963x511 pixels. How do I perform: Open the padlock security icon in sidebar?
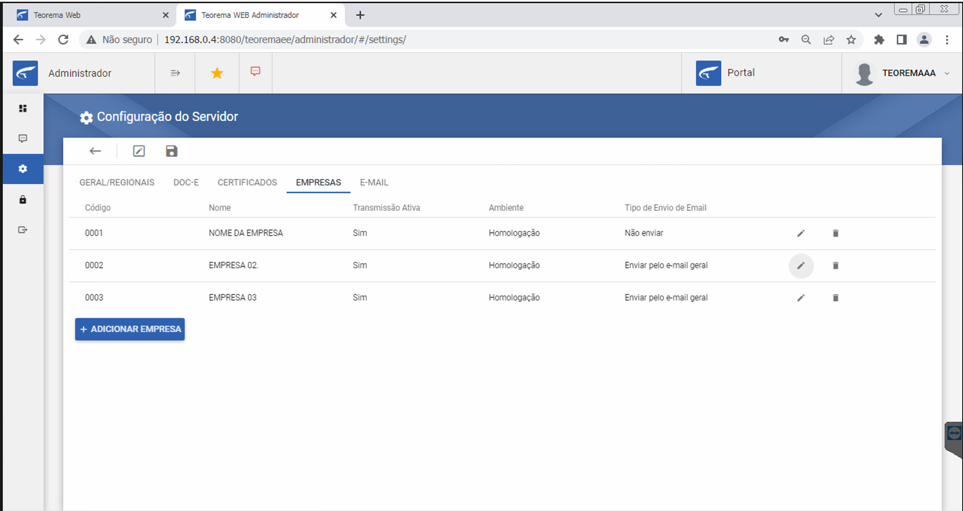coord(23,200)
